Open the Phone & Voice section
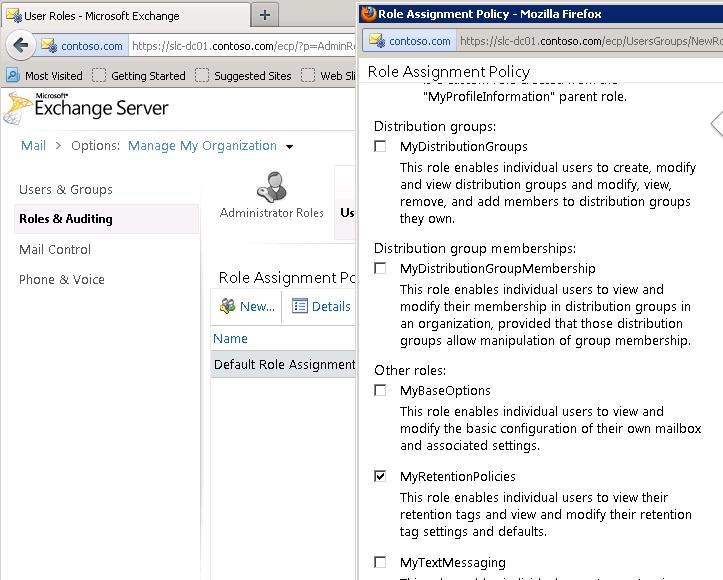The height and width of the screenshot is (580, 723). pyautogui.click(x=61, y=279)
